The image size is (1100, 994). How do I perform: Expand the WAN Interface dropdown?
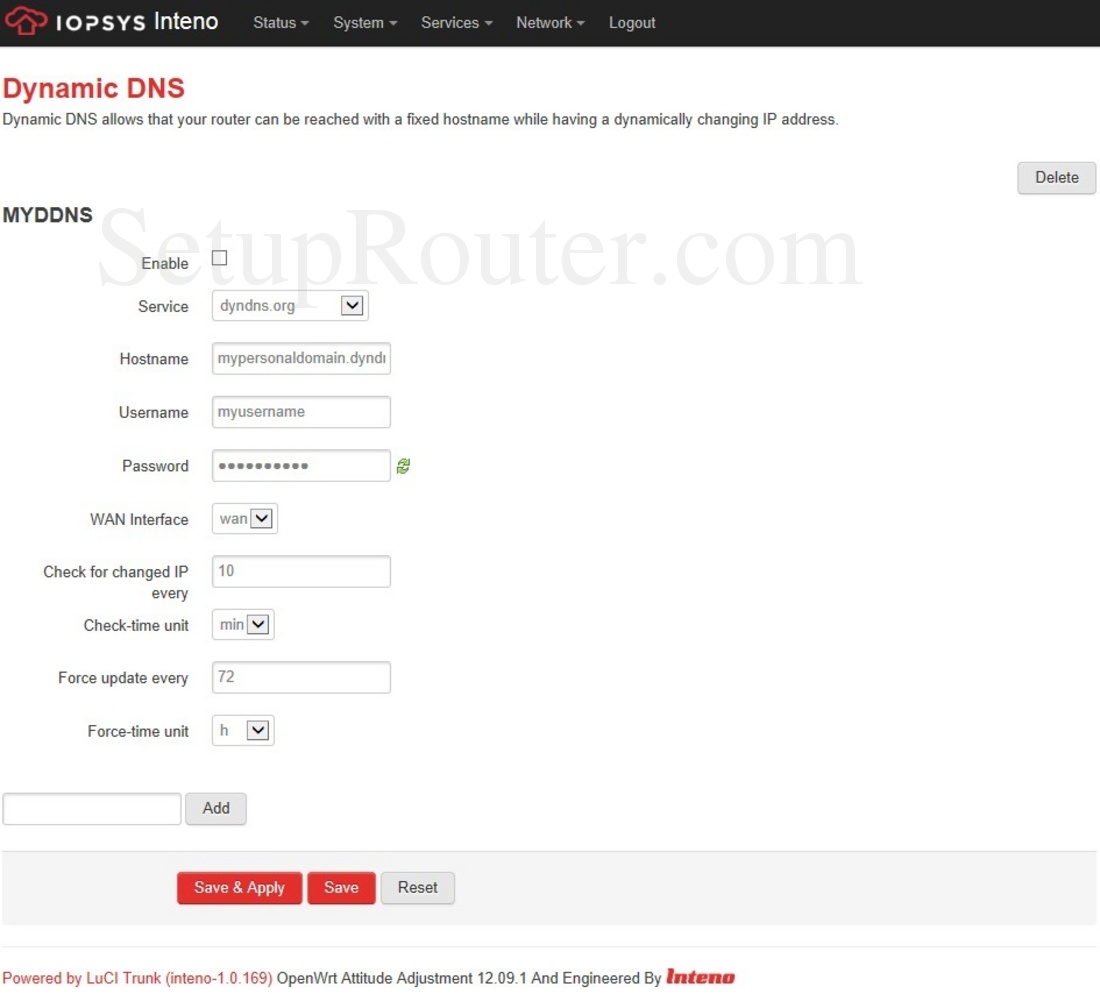[x=245, y=519]
